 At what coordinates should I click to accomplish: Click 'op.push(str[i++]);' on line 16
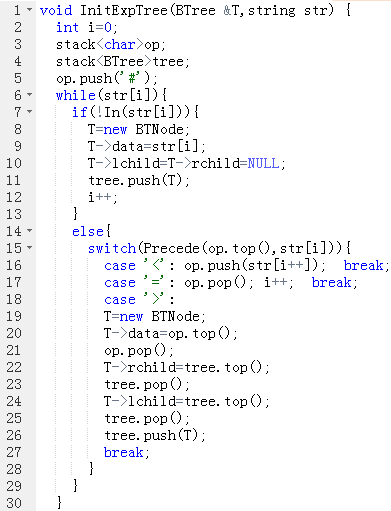pos(255,265)
